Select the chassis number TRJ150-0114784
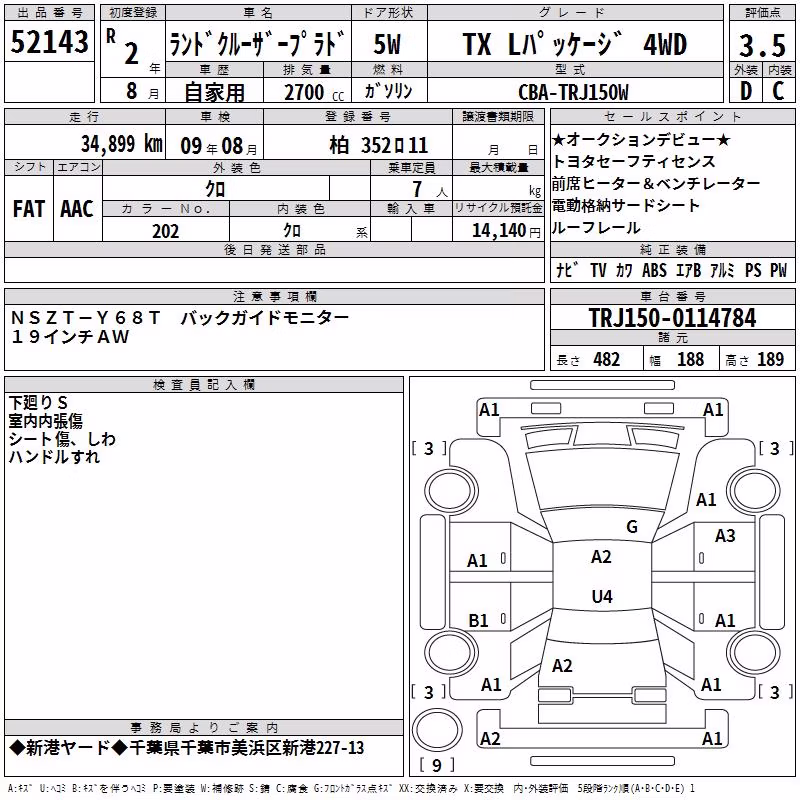Screen dimensions: 800x800 pos(672,317)
